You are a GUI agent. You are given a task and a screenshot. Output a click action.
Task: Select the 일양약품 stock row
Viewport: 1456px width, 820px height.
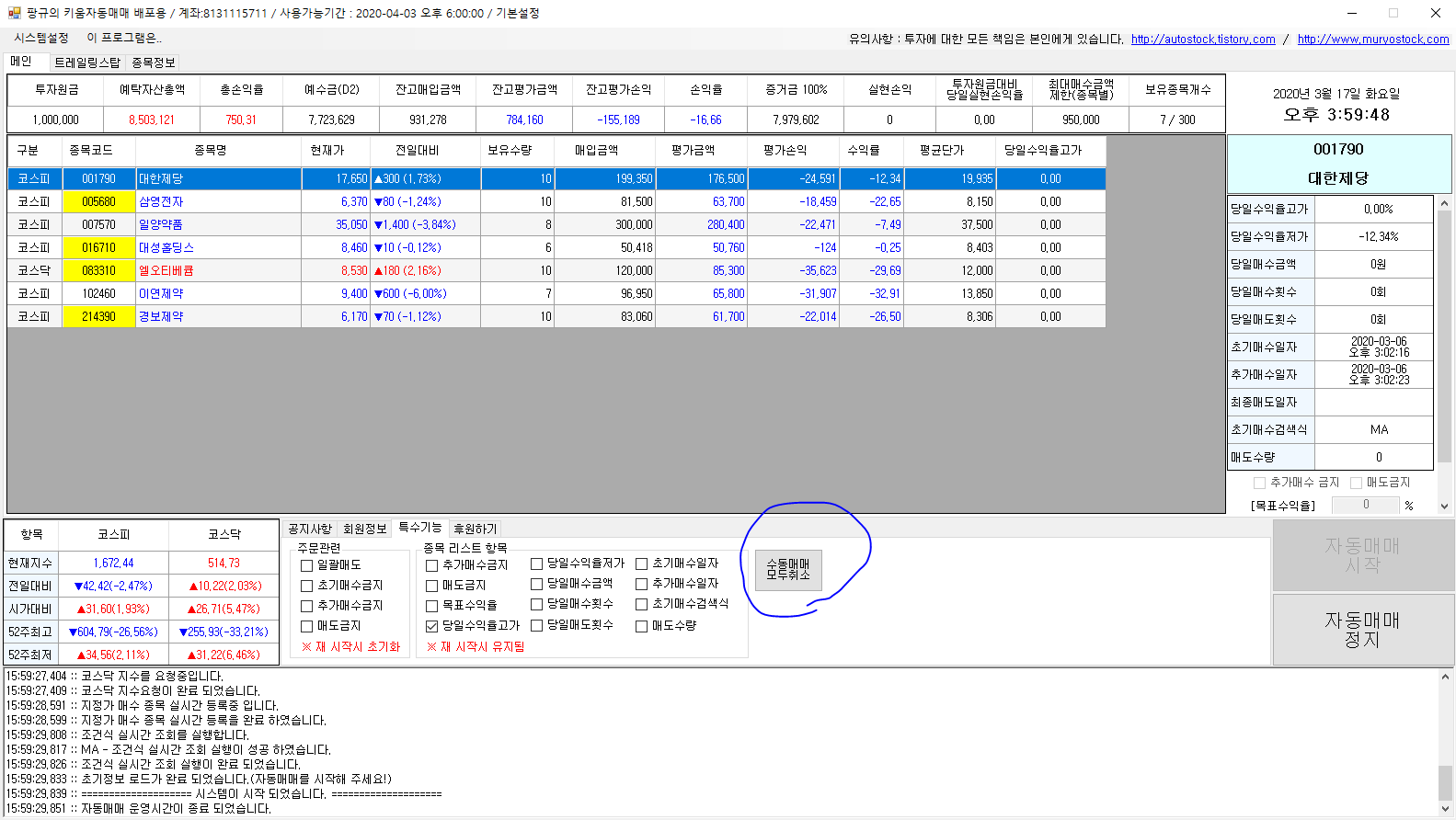point(556,224)
